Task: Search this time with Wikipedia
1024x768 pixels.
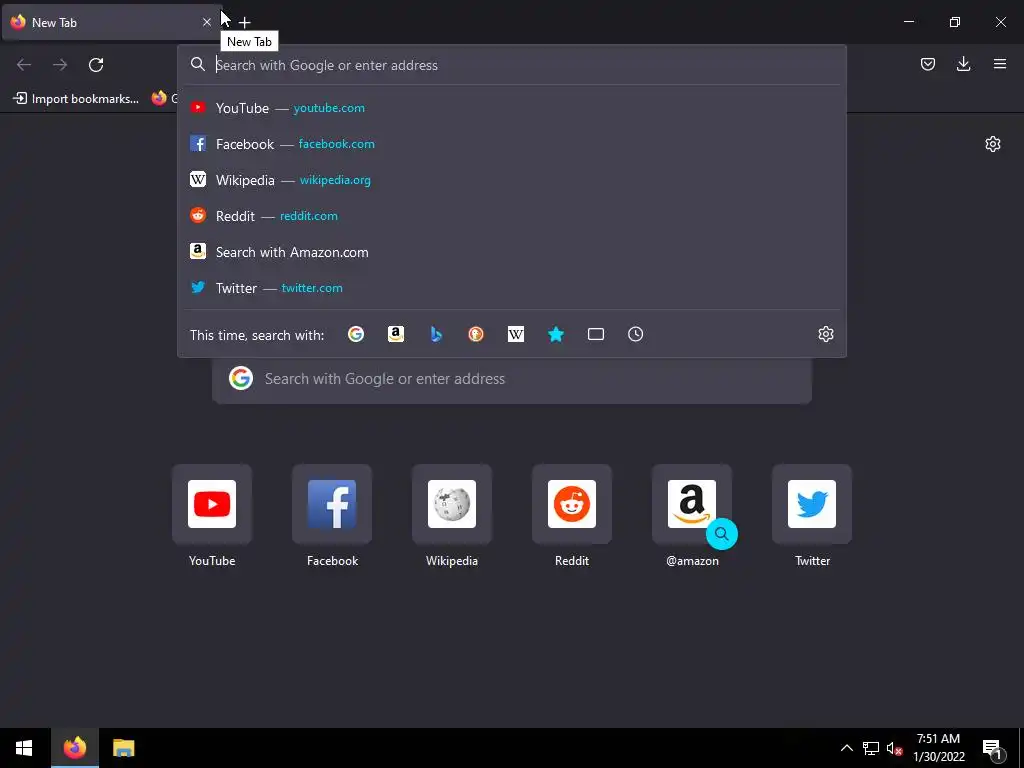Action: click(516, 334)
